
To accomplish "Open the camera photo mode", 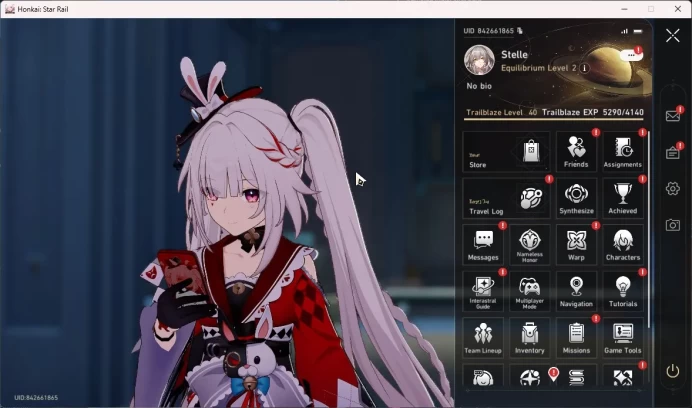I will pyautogui.click(x=673, y=225).
